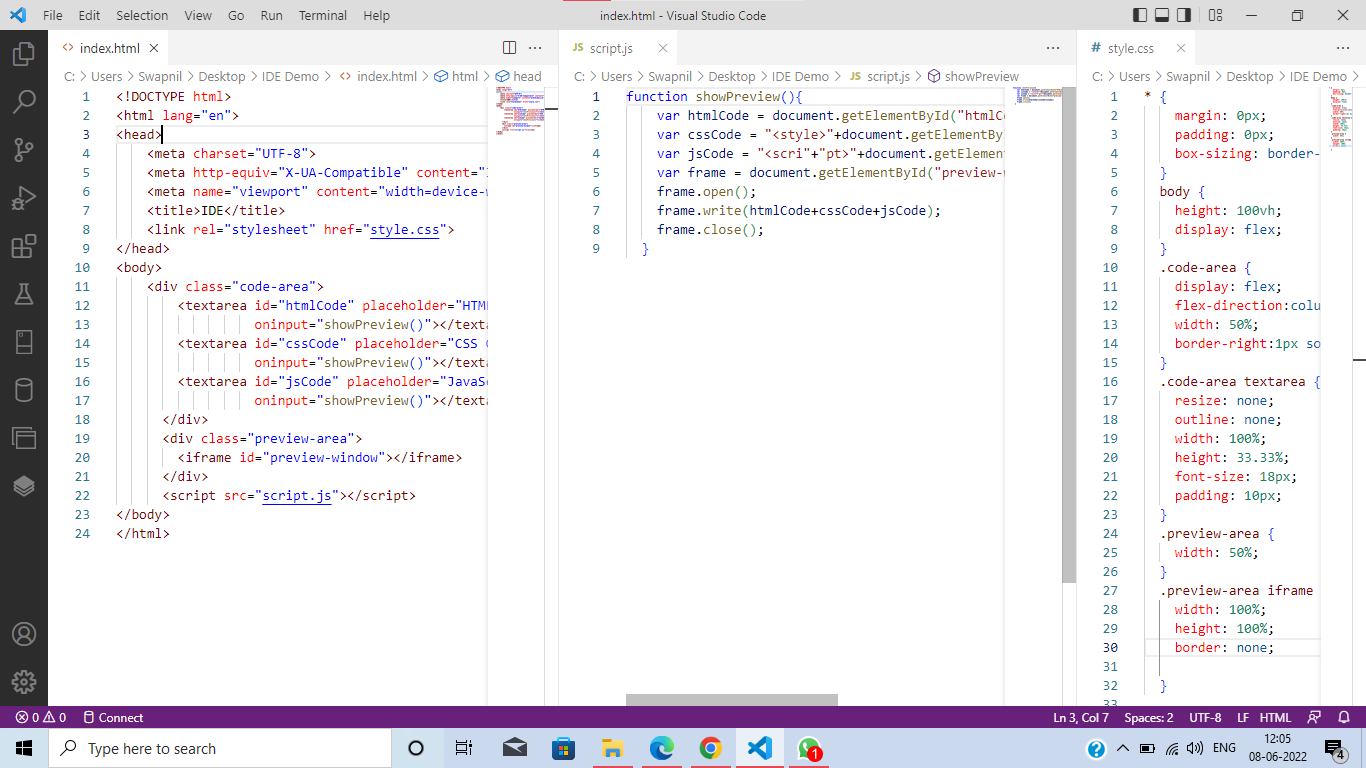Screen dimensions: 1366x768
Task: Toggle the Primary Side Bar layout control
Action: click(x=1139, y=15)
